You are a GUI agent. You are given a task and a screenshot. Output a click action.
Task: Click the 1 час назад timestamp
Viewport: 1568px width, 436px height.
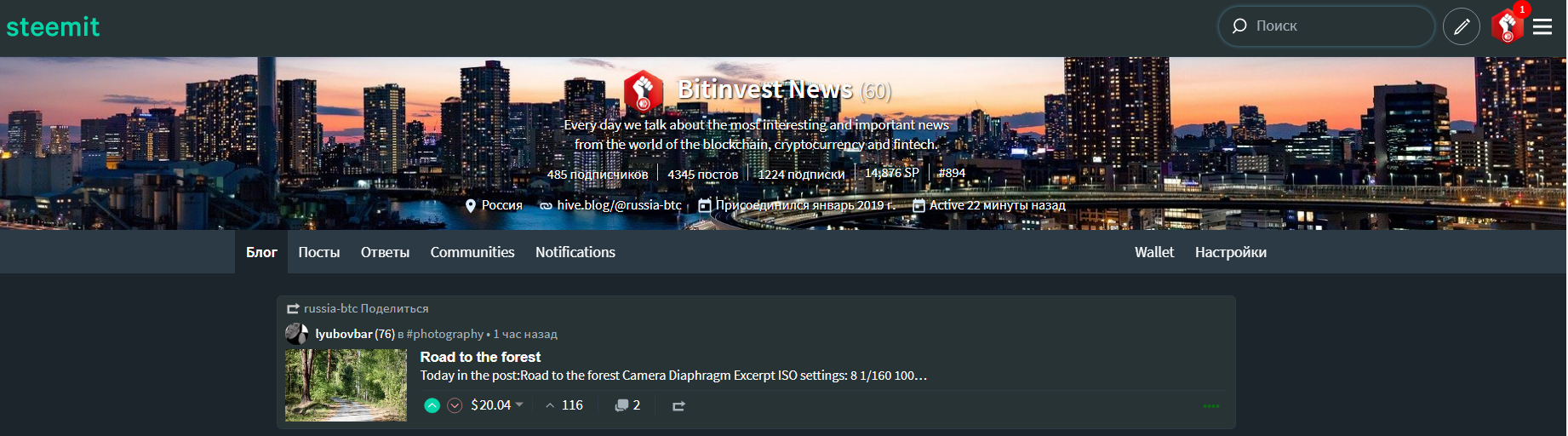coord(525,334)
